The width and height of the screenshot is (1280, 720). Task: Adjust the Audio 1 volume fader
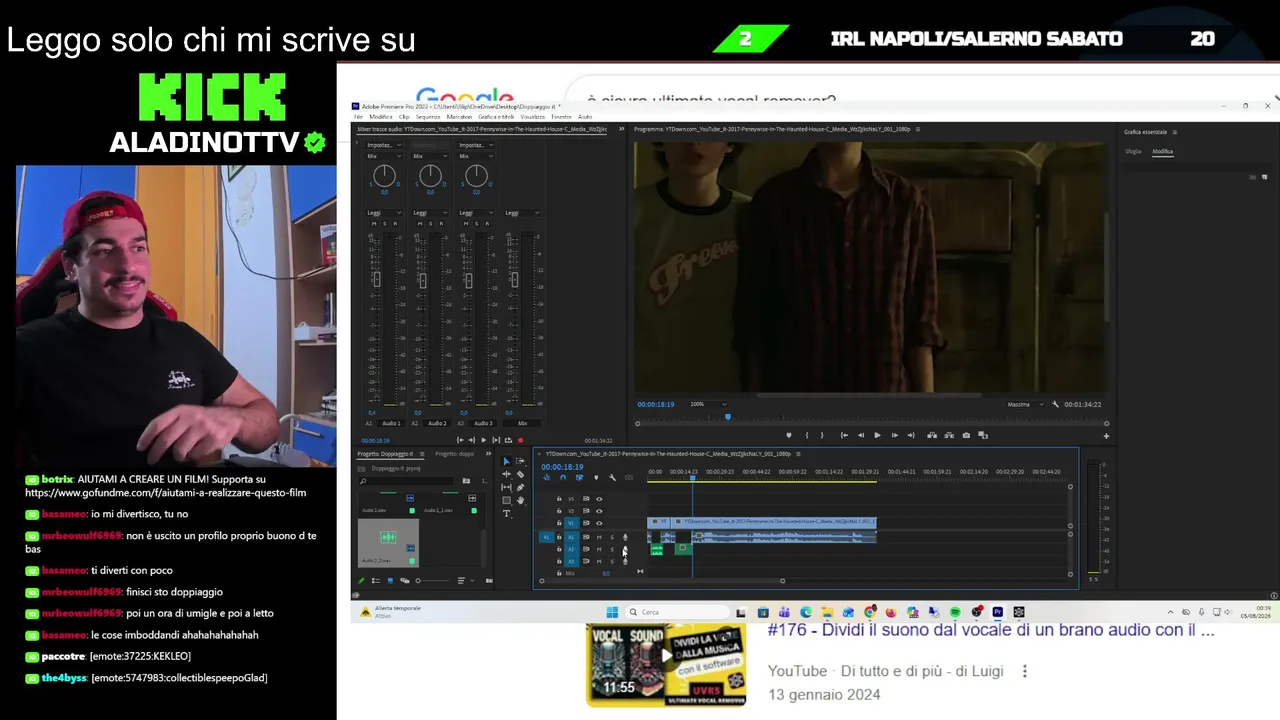[x=376, y=280]
